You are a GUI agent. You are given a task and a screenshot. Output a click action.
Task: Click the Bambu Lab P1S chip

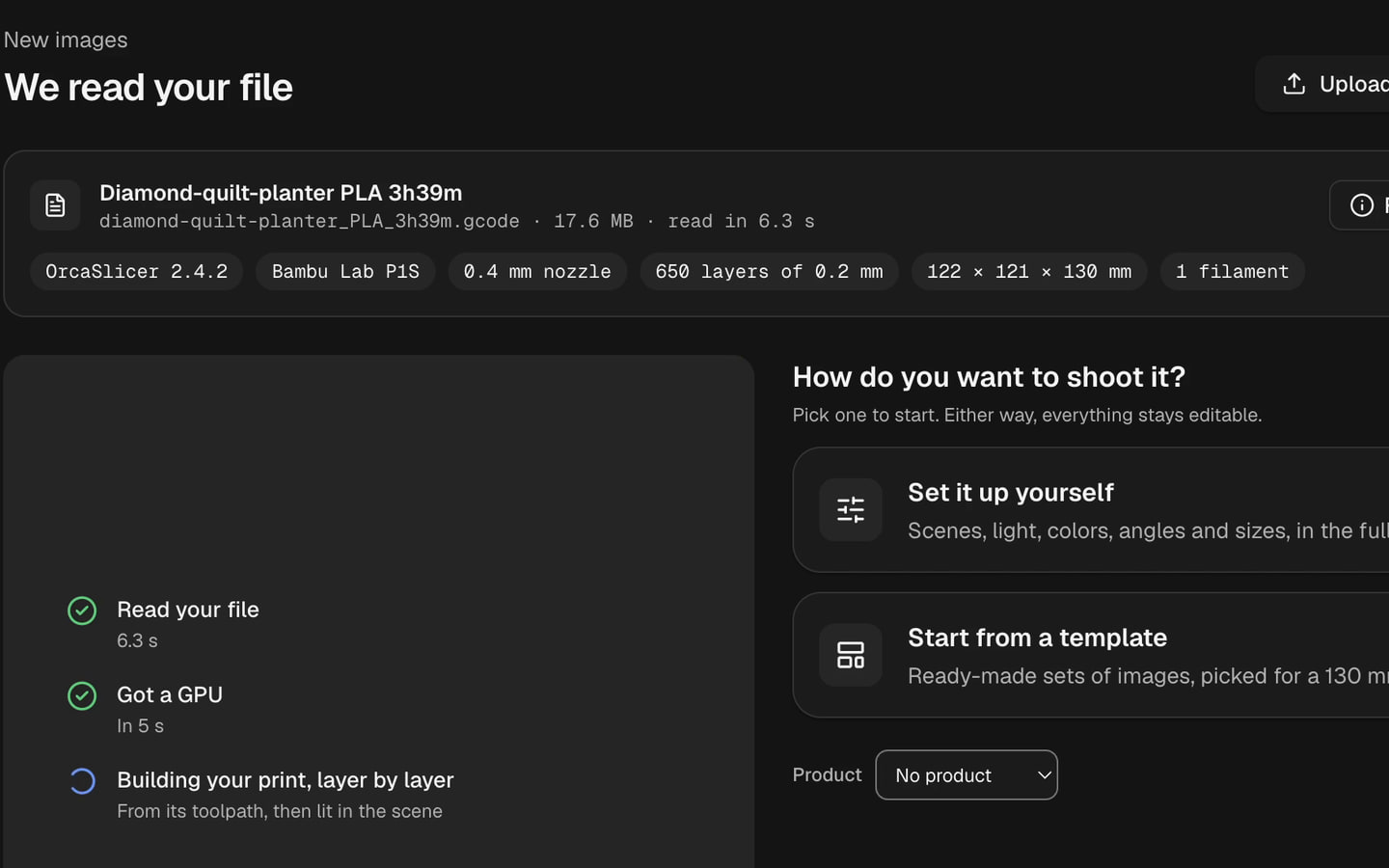[345, 272]
